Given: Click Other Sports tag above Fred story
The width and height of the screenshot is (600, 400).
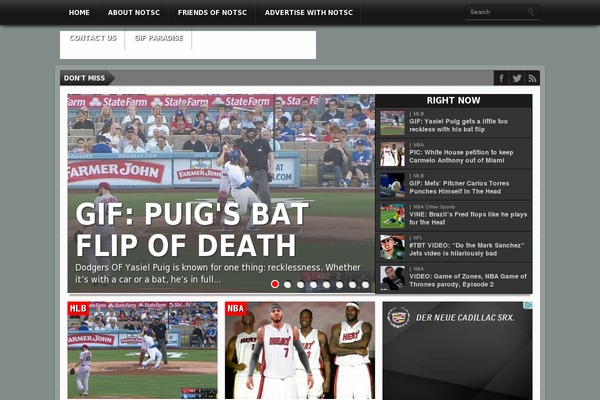Looking at the screenshot, I should click(440, 207).
